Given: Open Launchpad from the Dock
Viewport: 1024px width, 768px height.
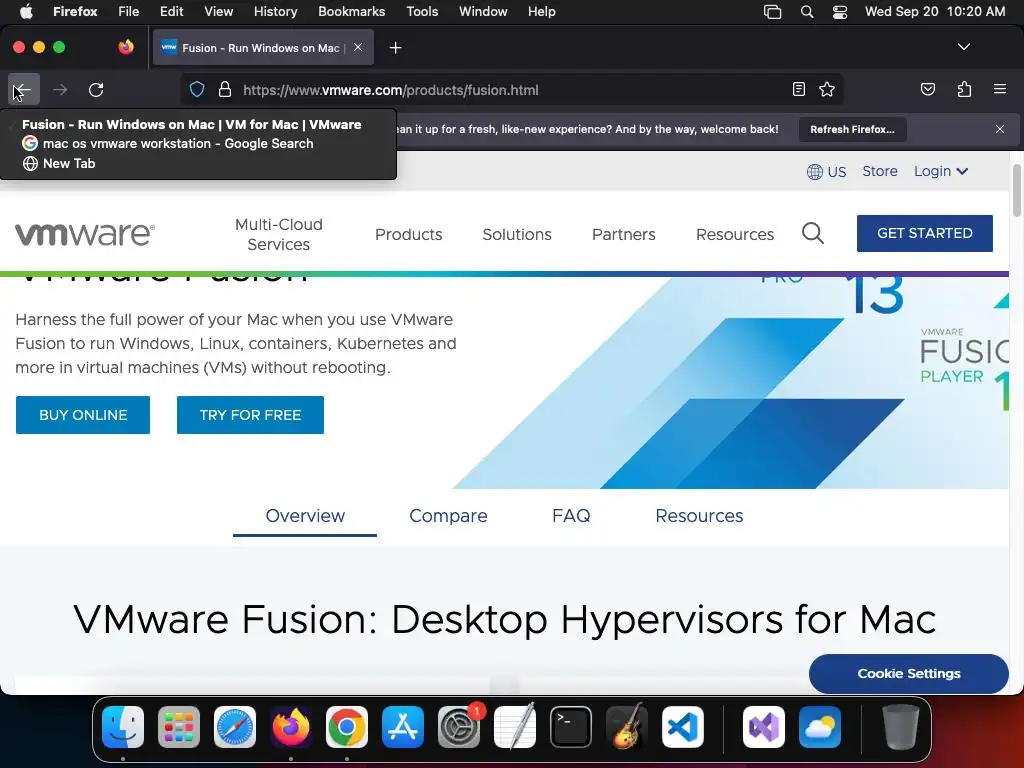Looking at the screenshot, I should point(179,727).
